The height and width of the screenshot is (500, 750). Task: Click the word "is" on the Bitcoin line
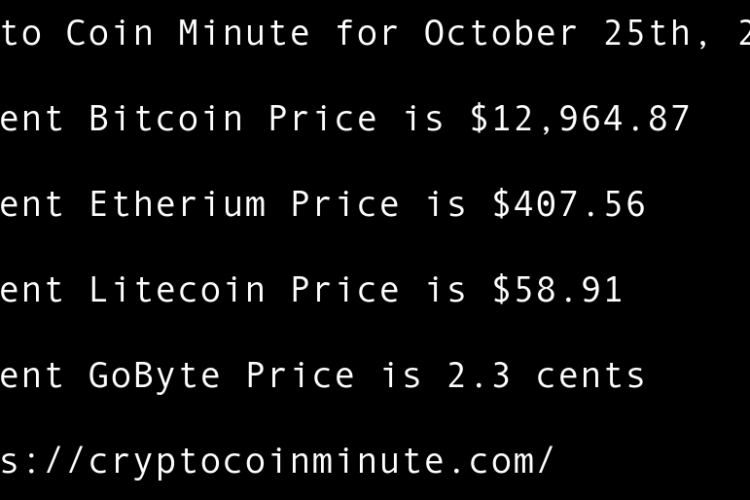423,119
